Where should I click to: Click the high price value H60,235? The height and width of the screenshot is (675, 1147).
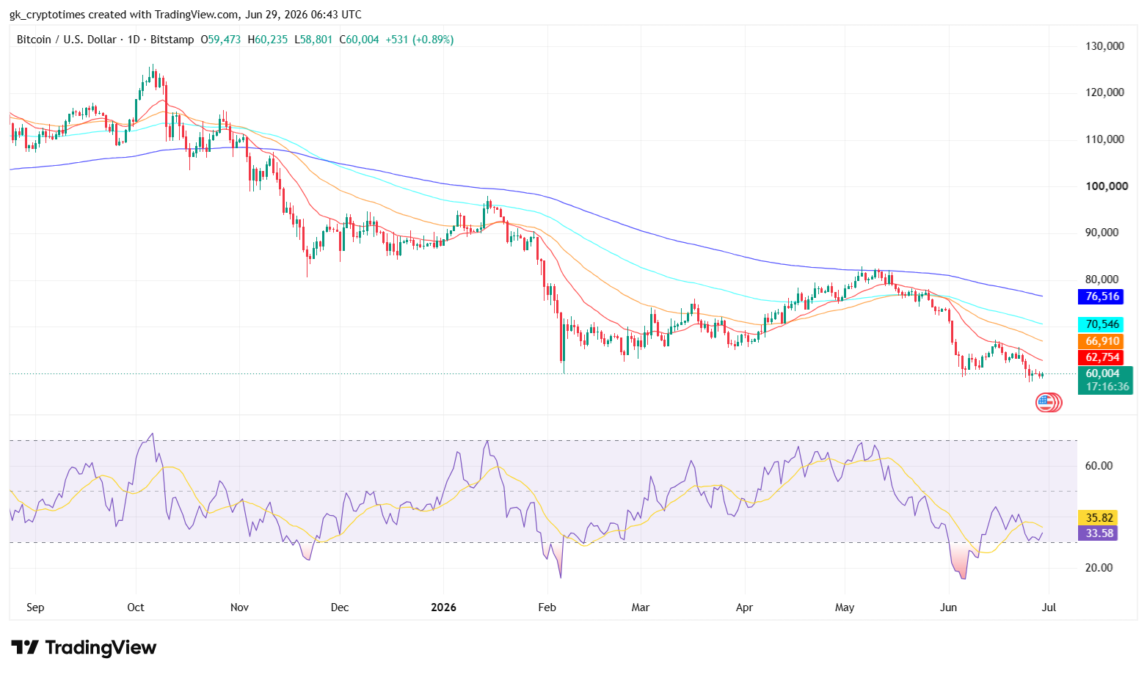point(268,39)
